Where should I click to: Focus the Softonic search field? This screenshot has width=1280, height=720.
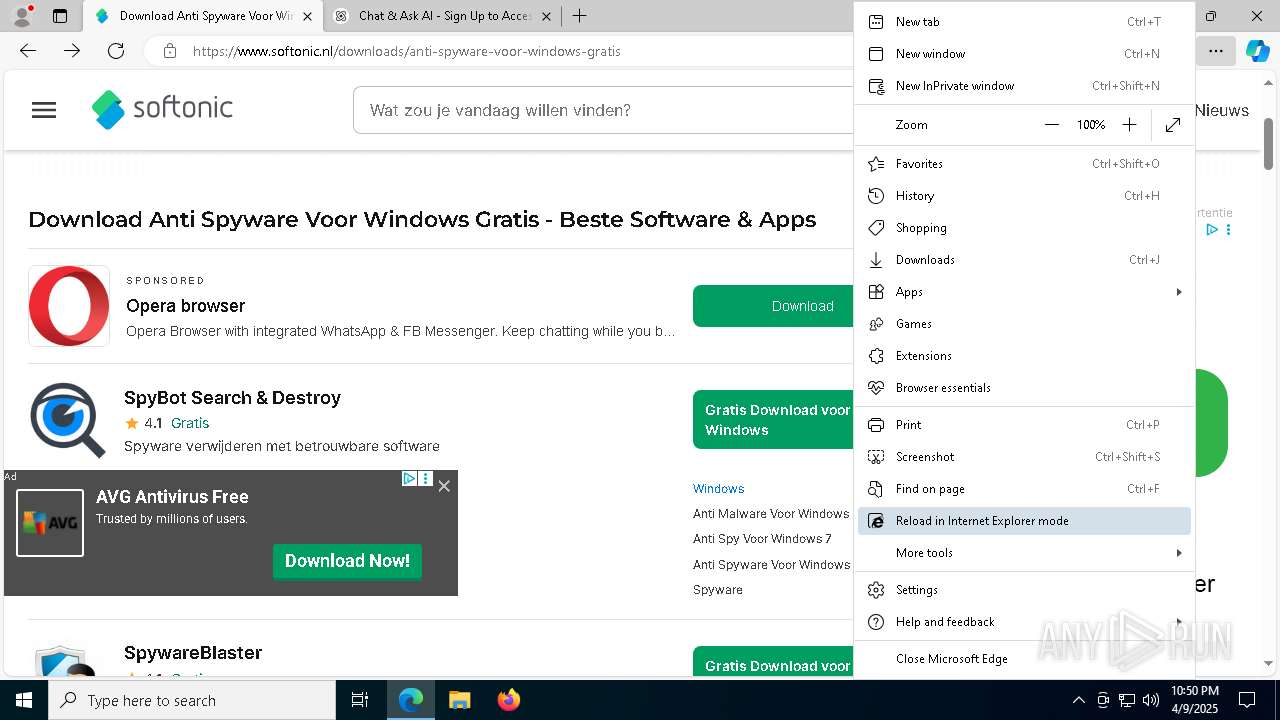[605, 110]
